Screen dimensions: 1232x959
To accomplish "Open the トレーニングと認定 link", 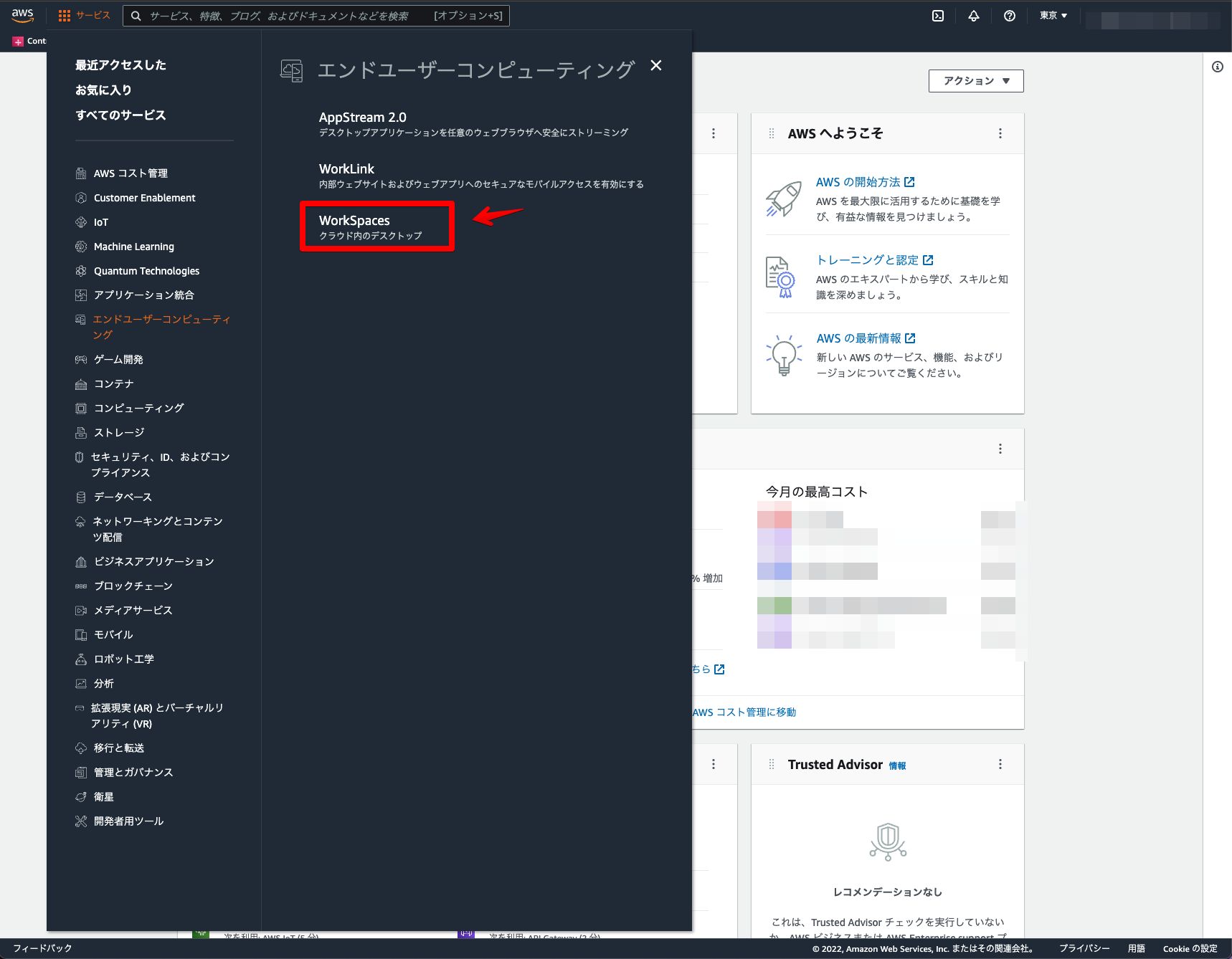I will point(868,259).
